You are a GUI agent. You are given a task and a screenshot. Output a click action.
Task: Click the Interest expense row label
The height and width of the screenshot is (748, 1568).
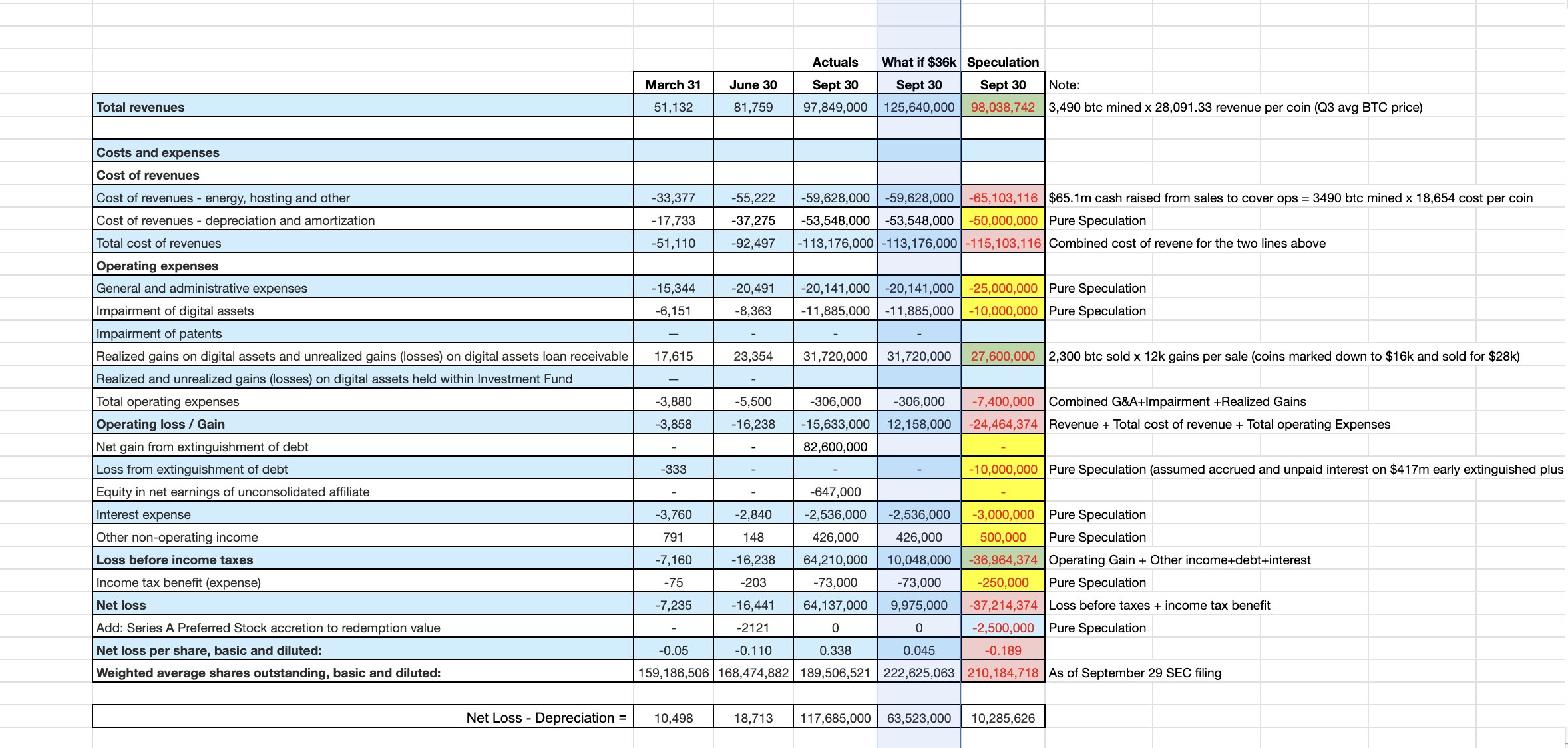[x=143, y=514]
